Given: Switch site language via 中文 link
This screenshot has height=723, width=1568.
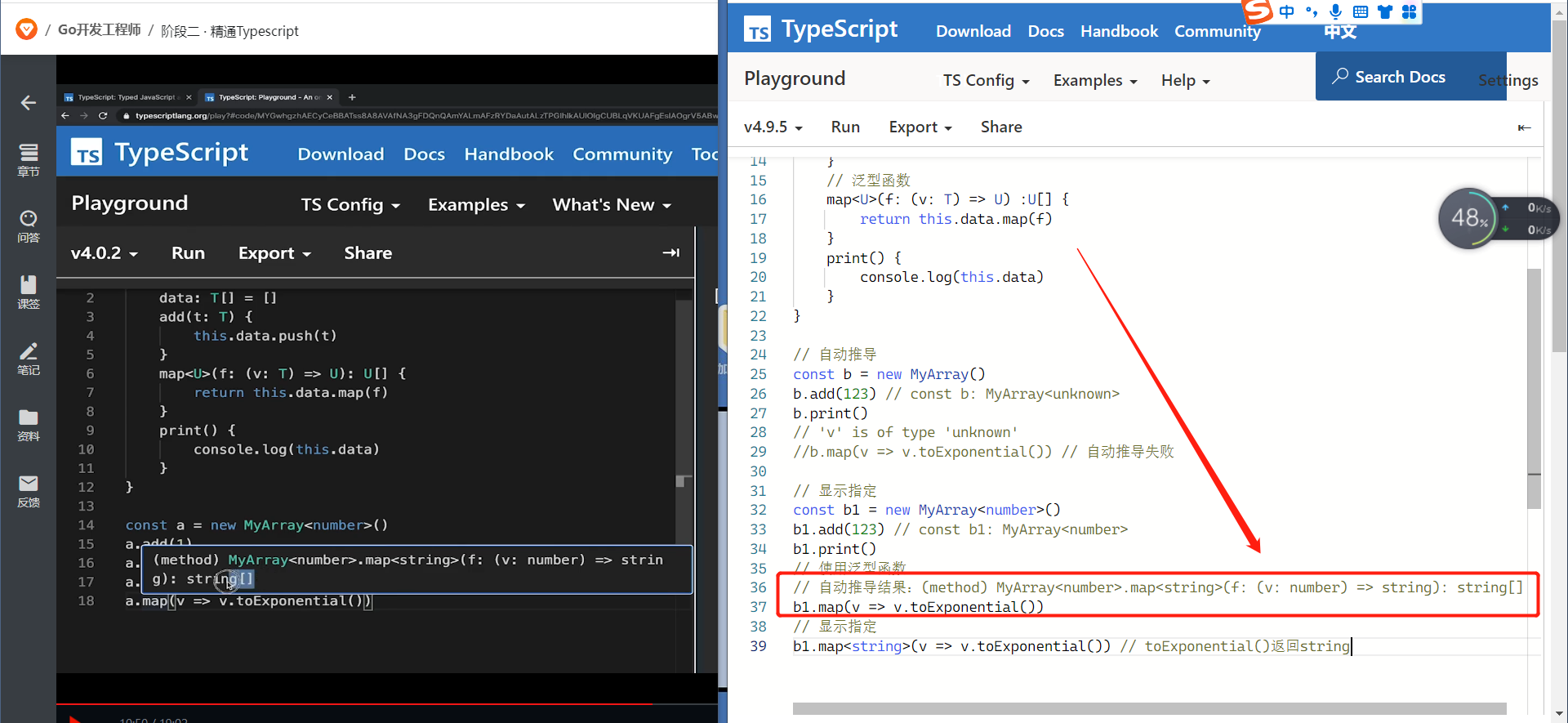Looking at the screenshot, I should point(1340,32).
